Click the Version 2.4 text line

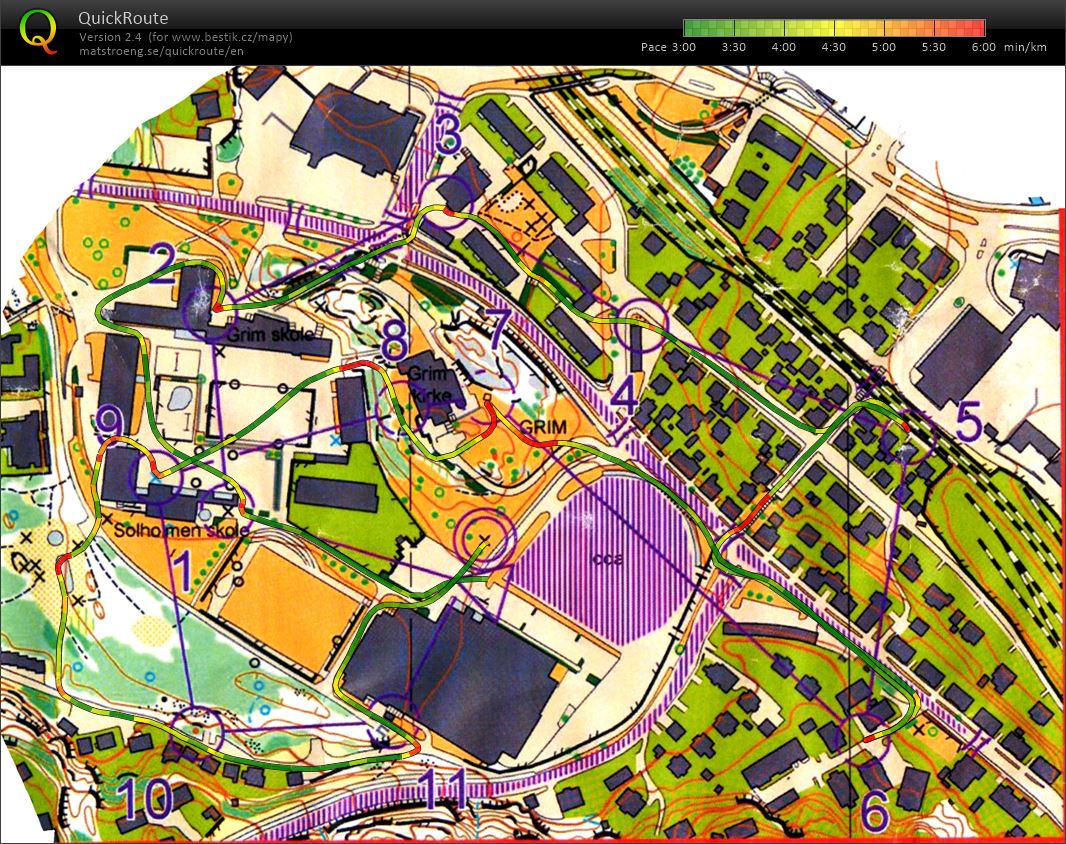click(186, 37)
